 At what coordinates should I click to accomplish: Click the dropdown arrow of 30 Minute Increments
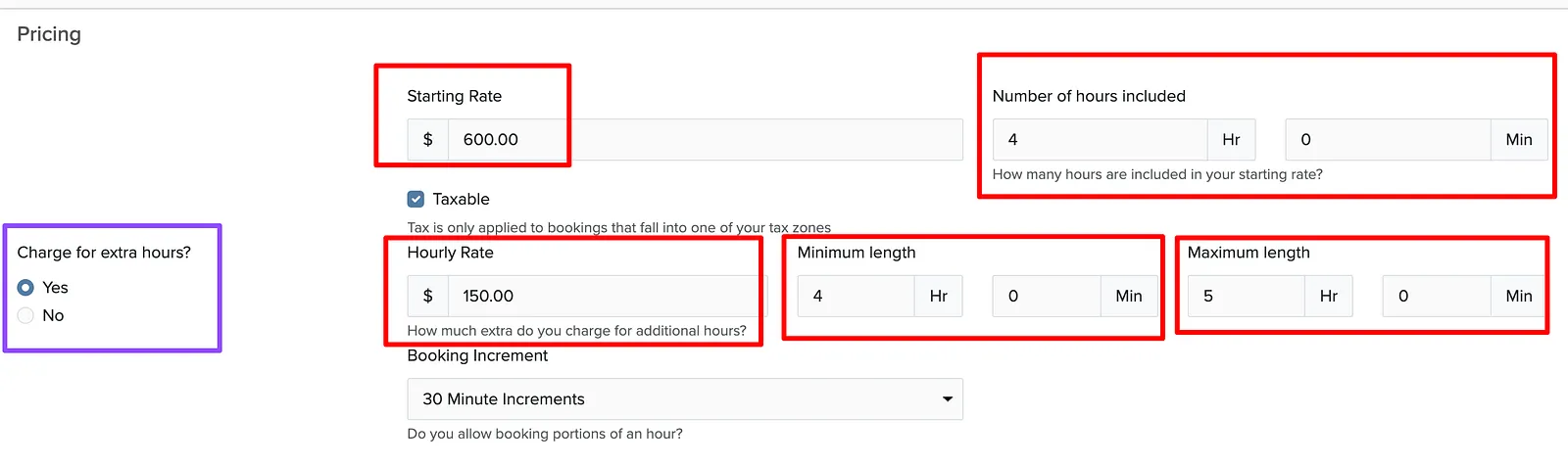[948, 399]
